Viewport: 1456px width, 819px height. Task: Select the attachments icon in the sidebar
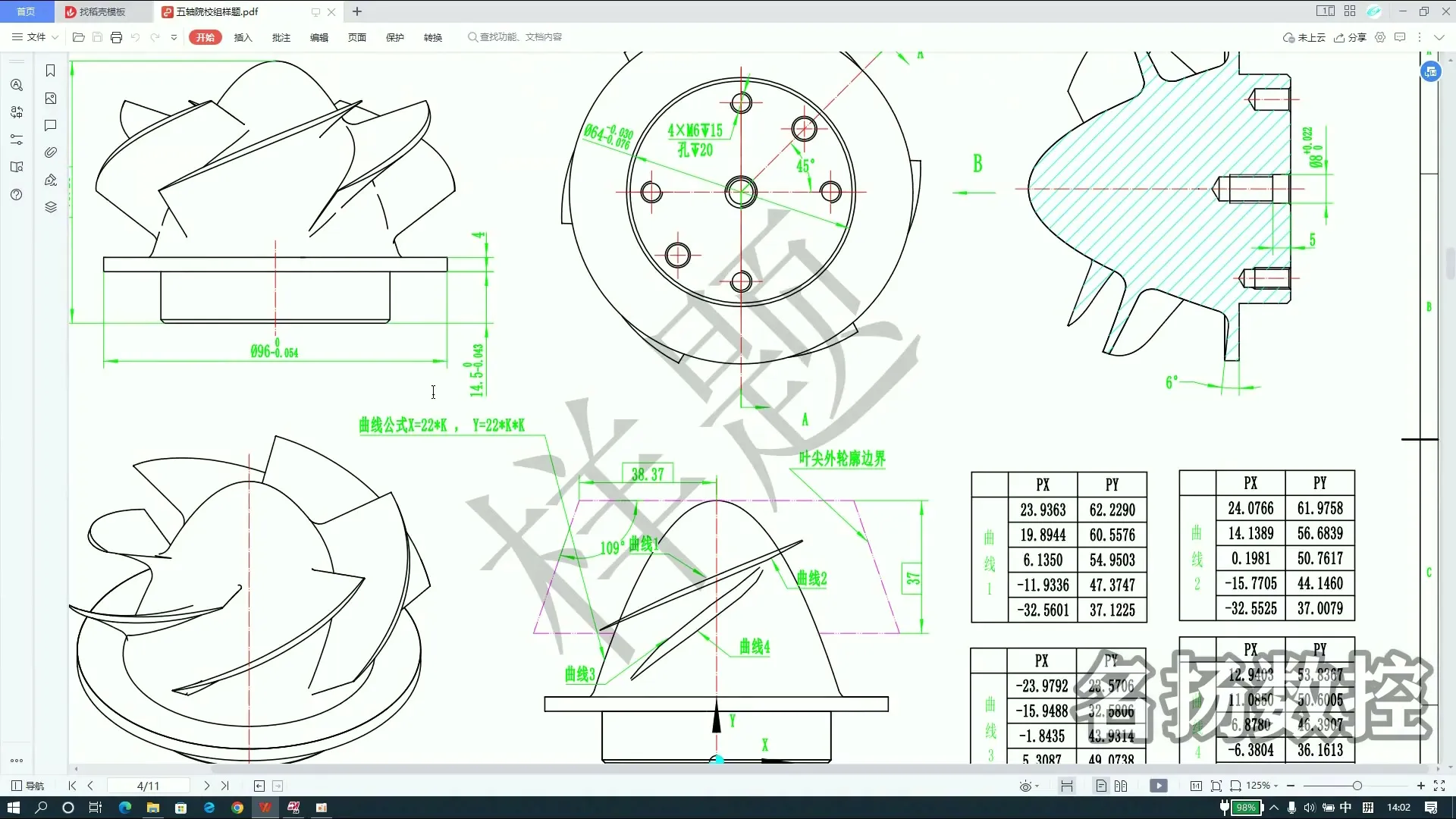(50, 152)
